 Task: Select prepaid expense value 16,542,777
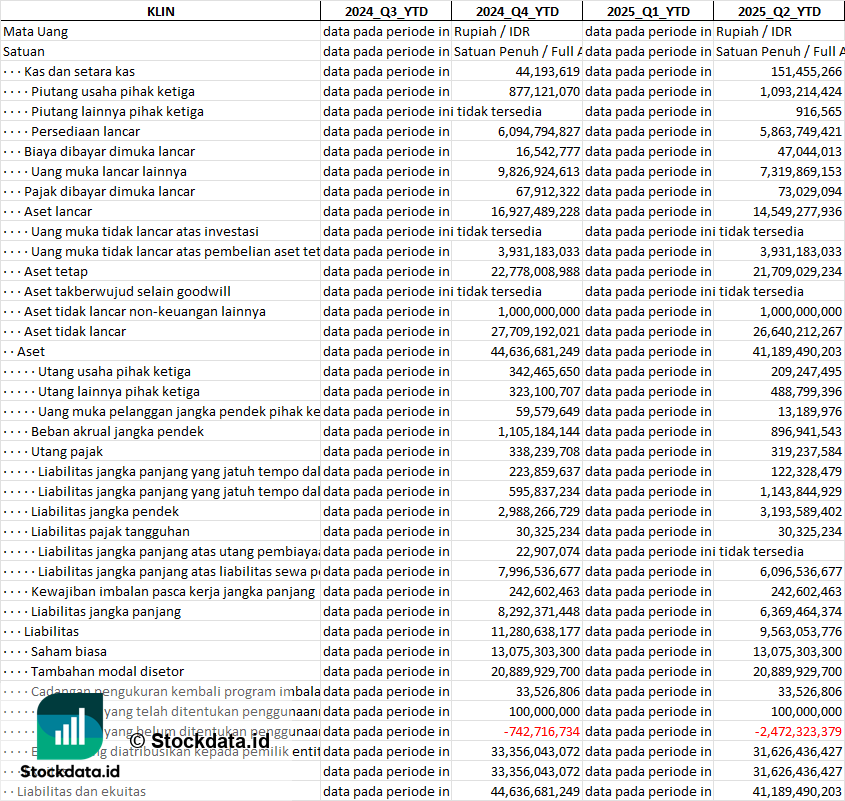(x=548, y=151)
